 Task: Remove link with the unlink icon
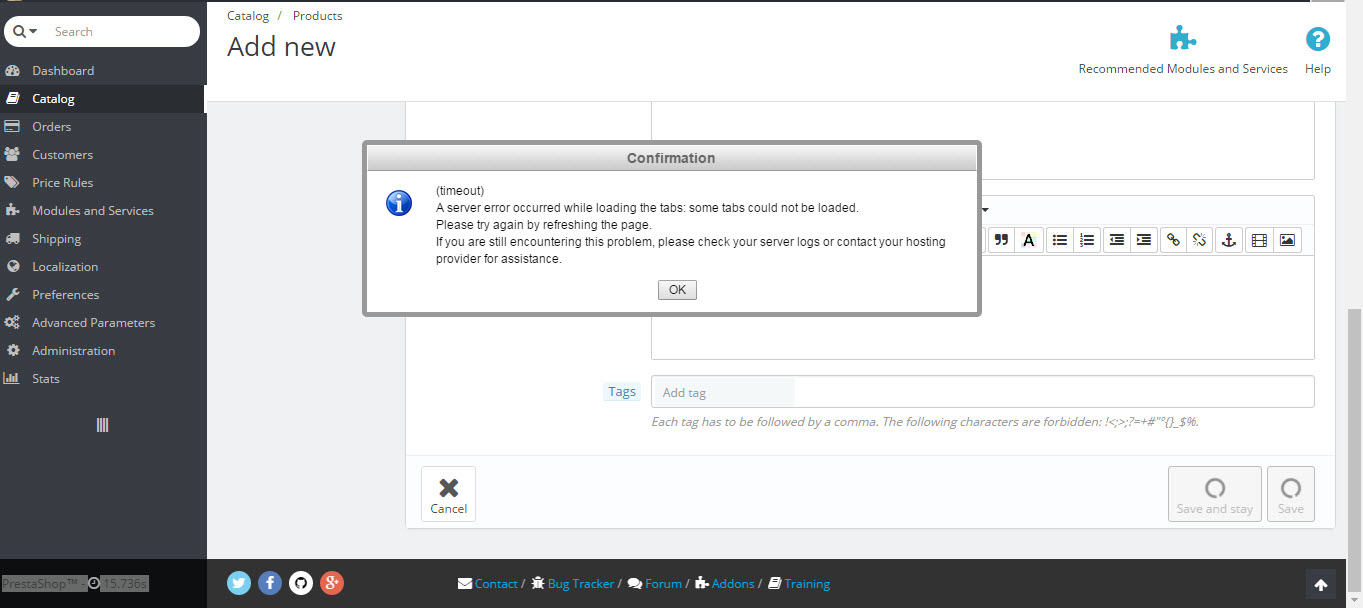click(x=1200, y=240)
